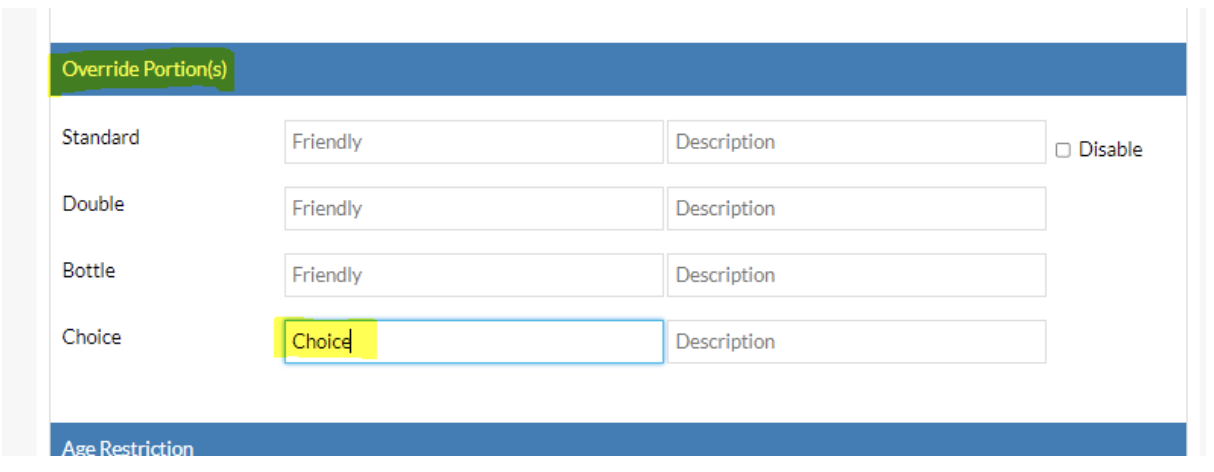The height and width of the screenshot is (472, 1214).
Task: Click the Standard row label
Action: pos(101,138)
